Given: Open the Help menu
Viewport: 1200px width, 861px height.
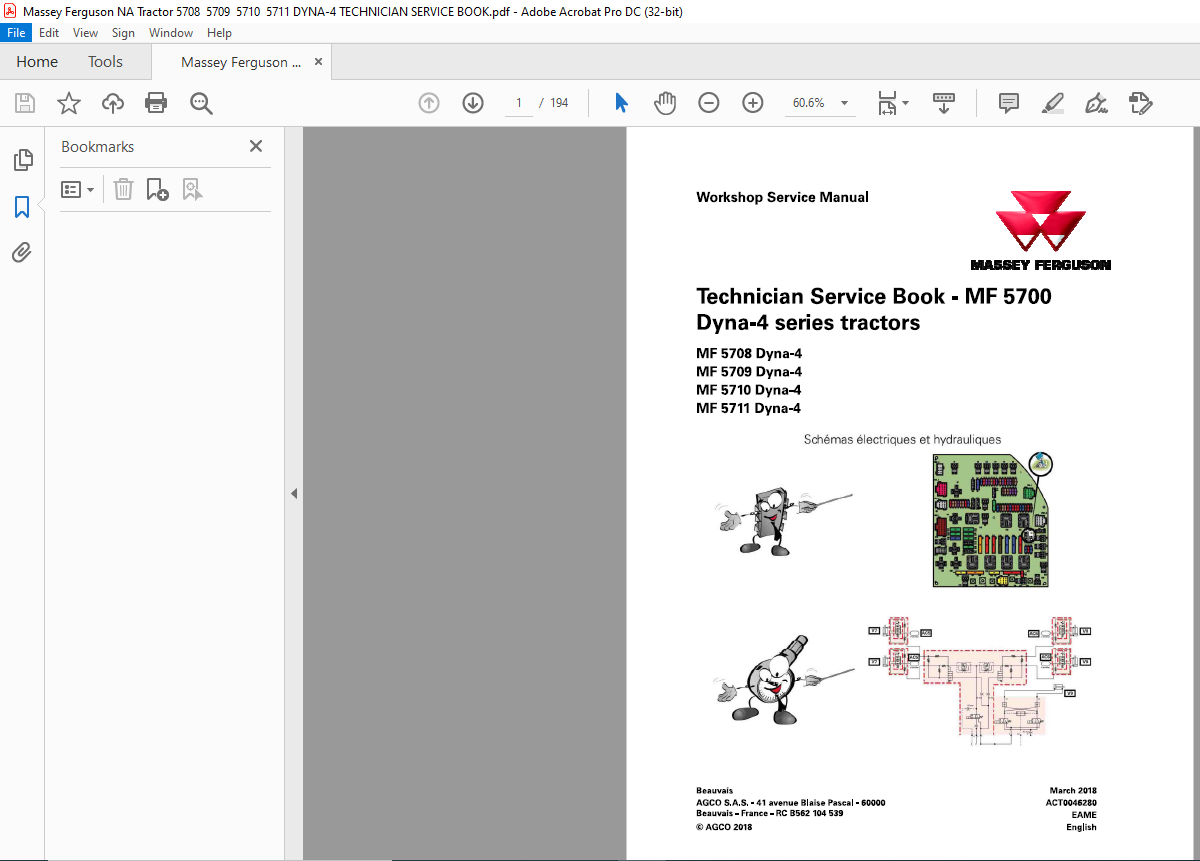Looking at the screenshot, I should tap(219, 33).
